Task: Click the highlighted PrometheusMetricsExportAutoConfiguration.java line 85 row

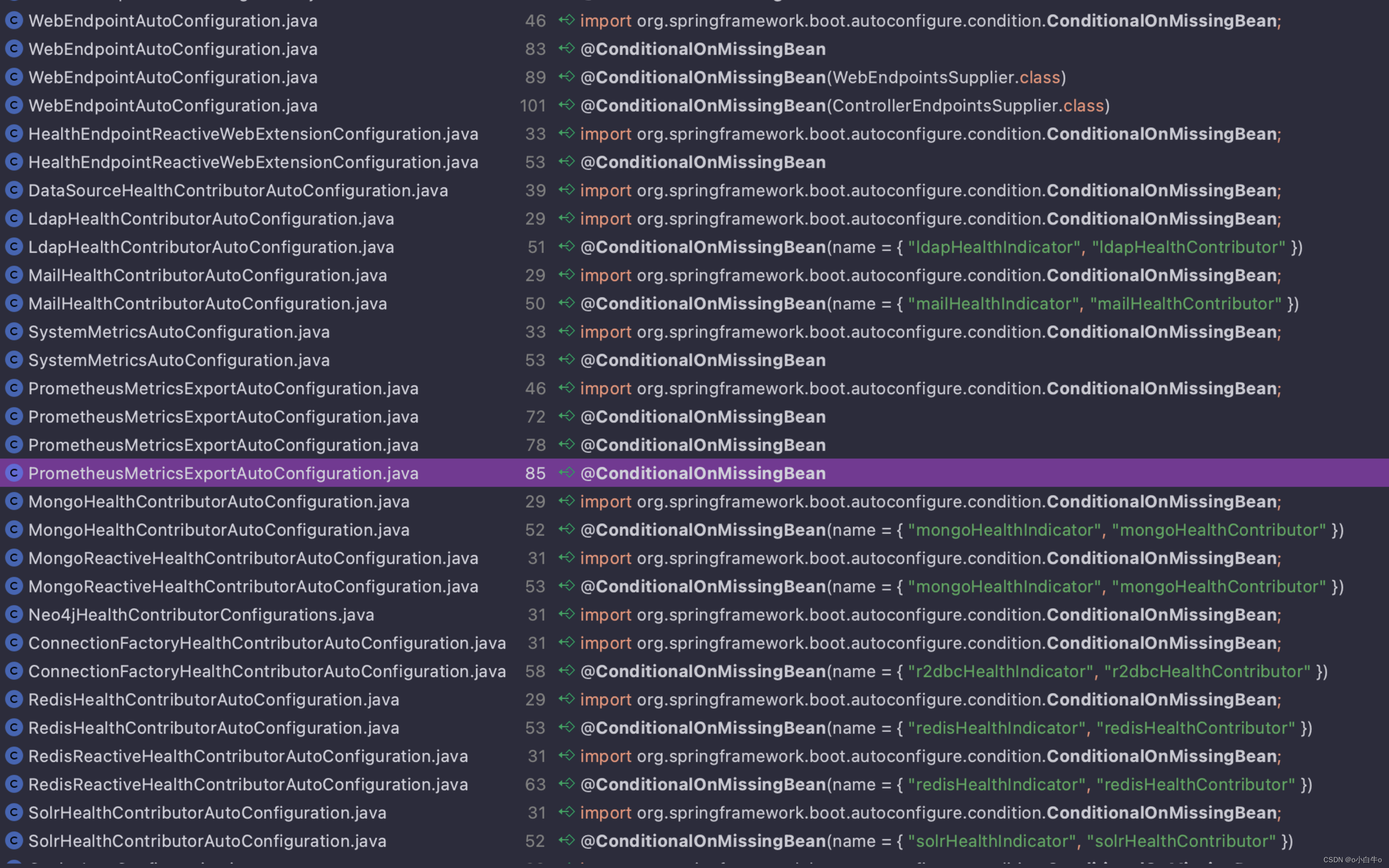Action: point(223,474)
